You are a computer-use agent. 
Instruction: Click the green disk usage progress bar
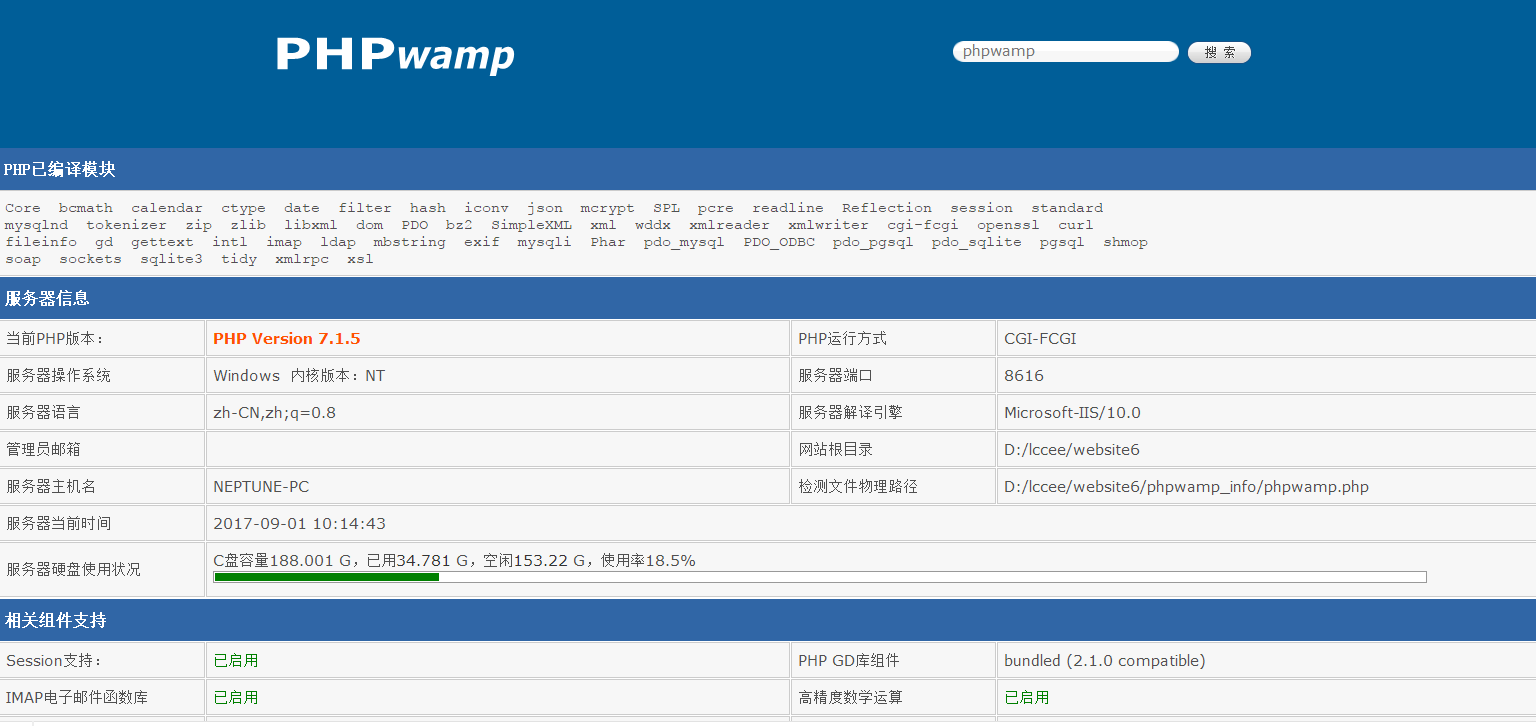coord(326,577)
